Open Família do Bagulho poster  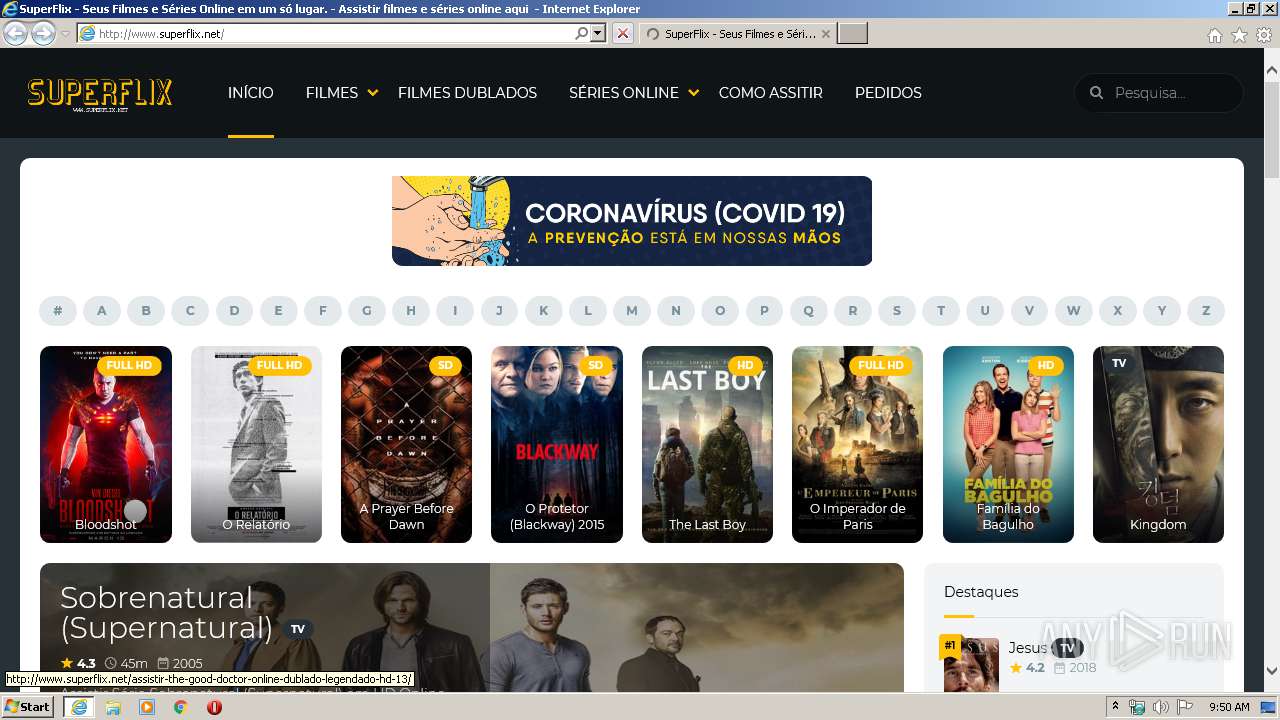tap(1008, 444)
